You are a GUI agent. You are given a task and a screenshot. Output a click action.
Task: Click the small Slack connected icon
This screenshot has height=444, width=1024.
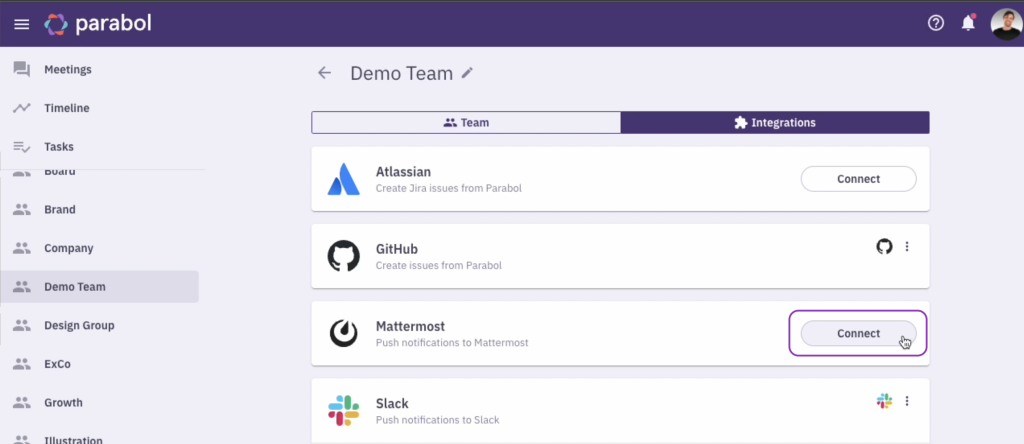[884, 401]
